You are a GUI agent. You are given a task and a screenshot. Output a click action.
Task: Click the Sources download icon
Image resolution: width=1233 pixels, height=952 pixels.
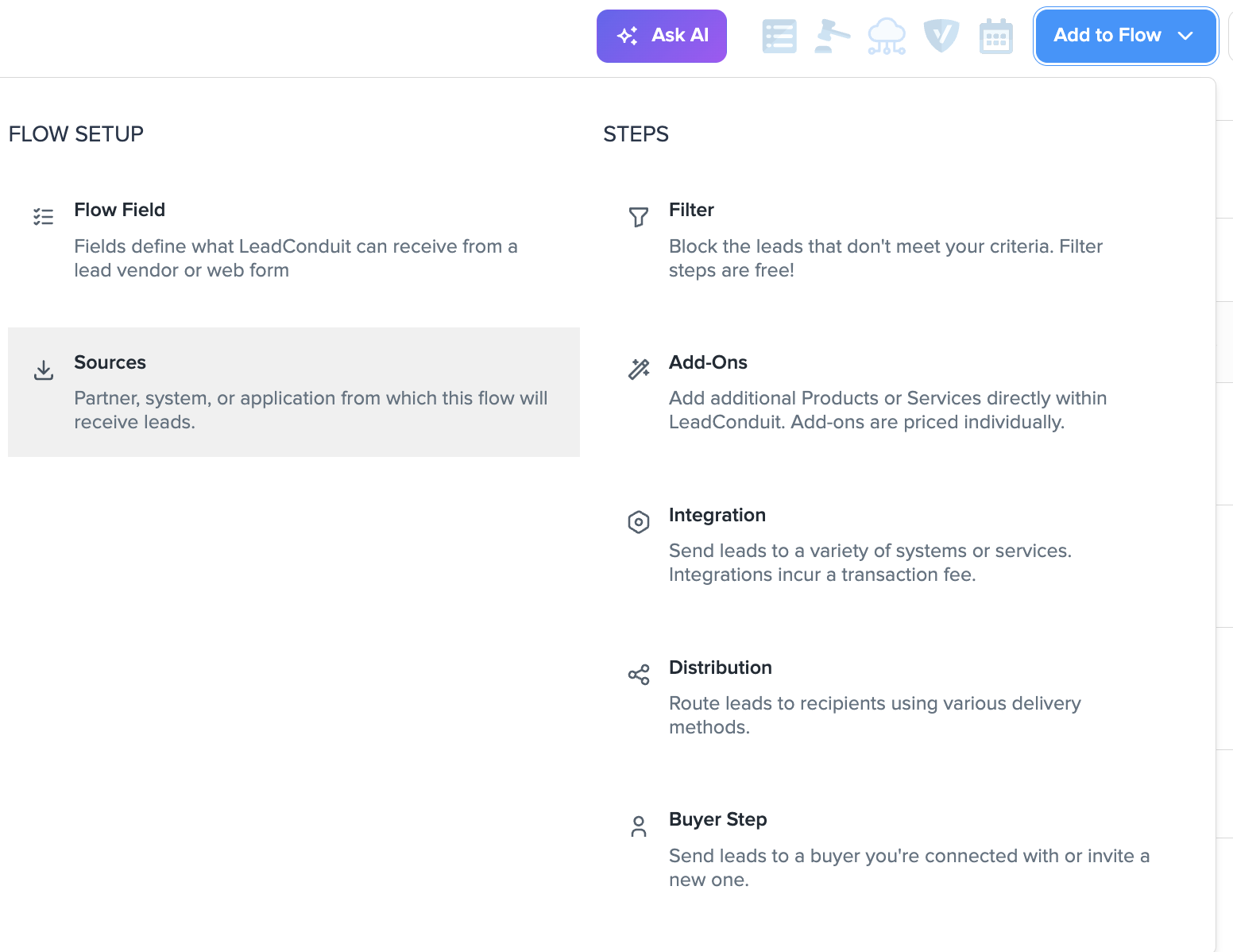point(44,370)
